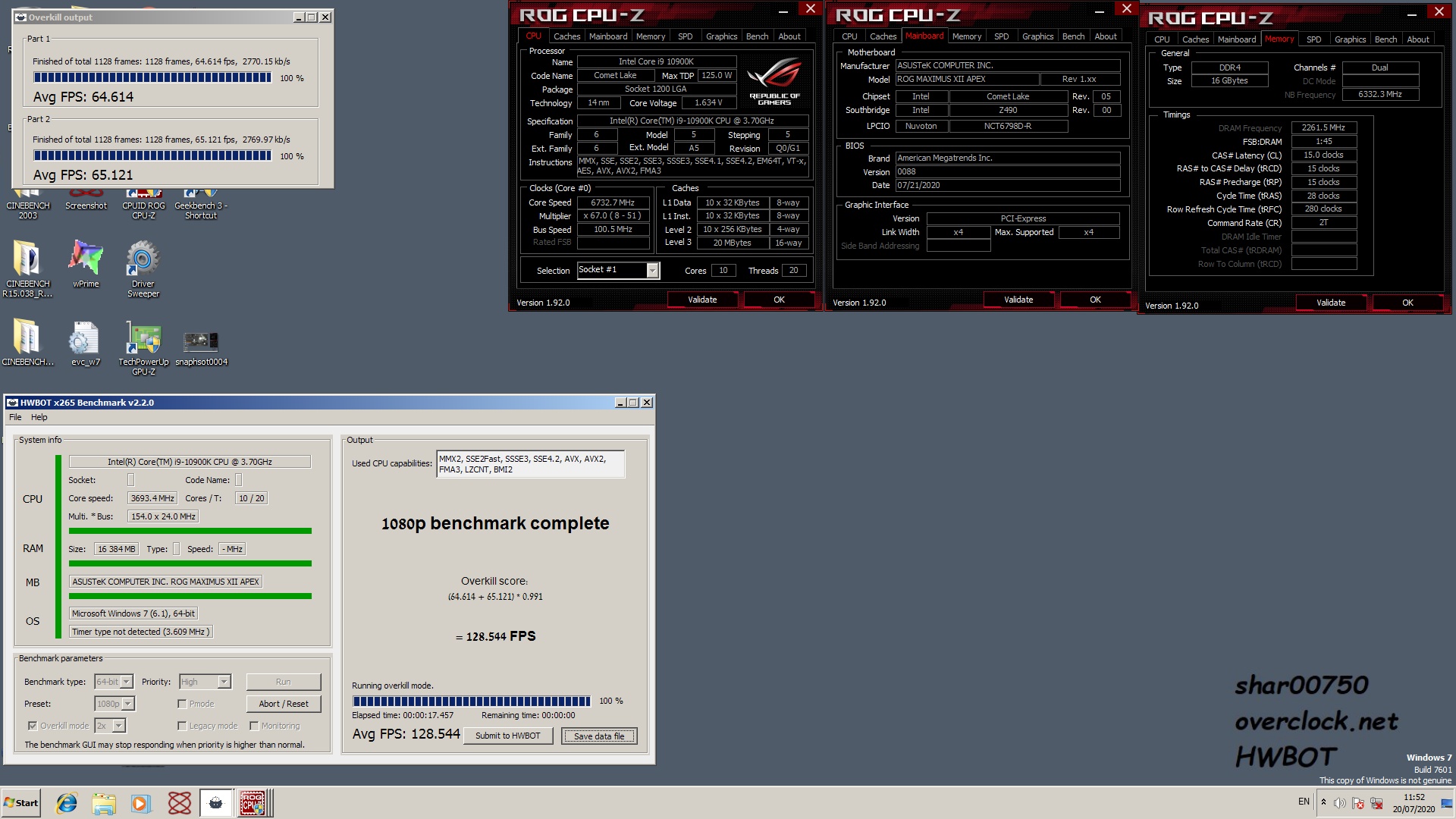Click the Run button in benchmark parameters
Screen dimensions: 1456x819
[x=284, y=682]
